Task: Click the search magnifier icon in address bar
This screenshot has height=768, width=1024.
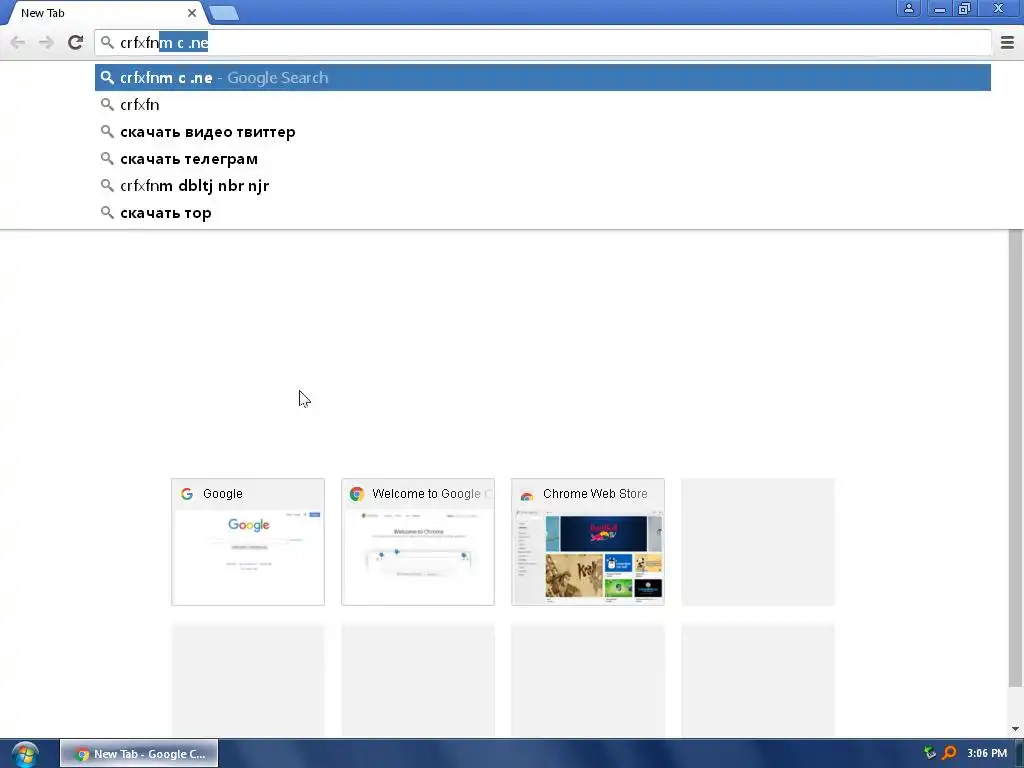Action: tap(106, 42)
